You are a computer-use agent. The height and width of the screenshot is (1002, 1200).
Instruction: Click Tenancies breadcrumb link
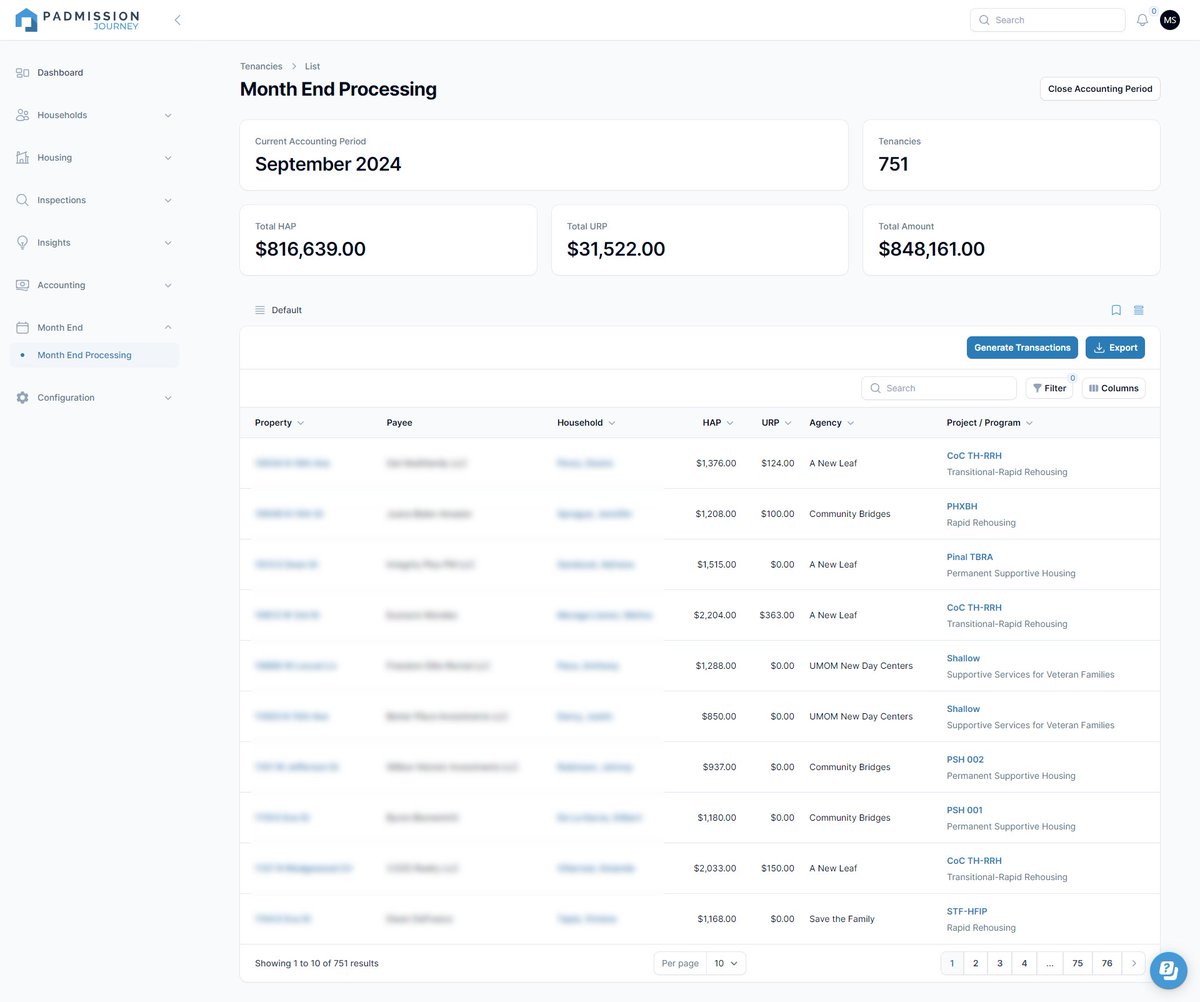(261, 66)
